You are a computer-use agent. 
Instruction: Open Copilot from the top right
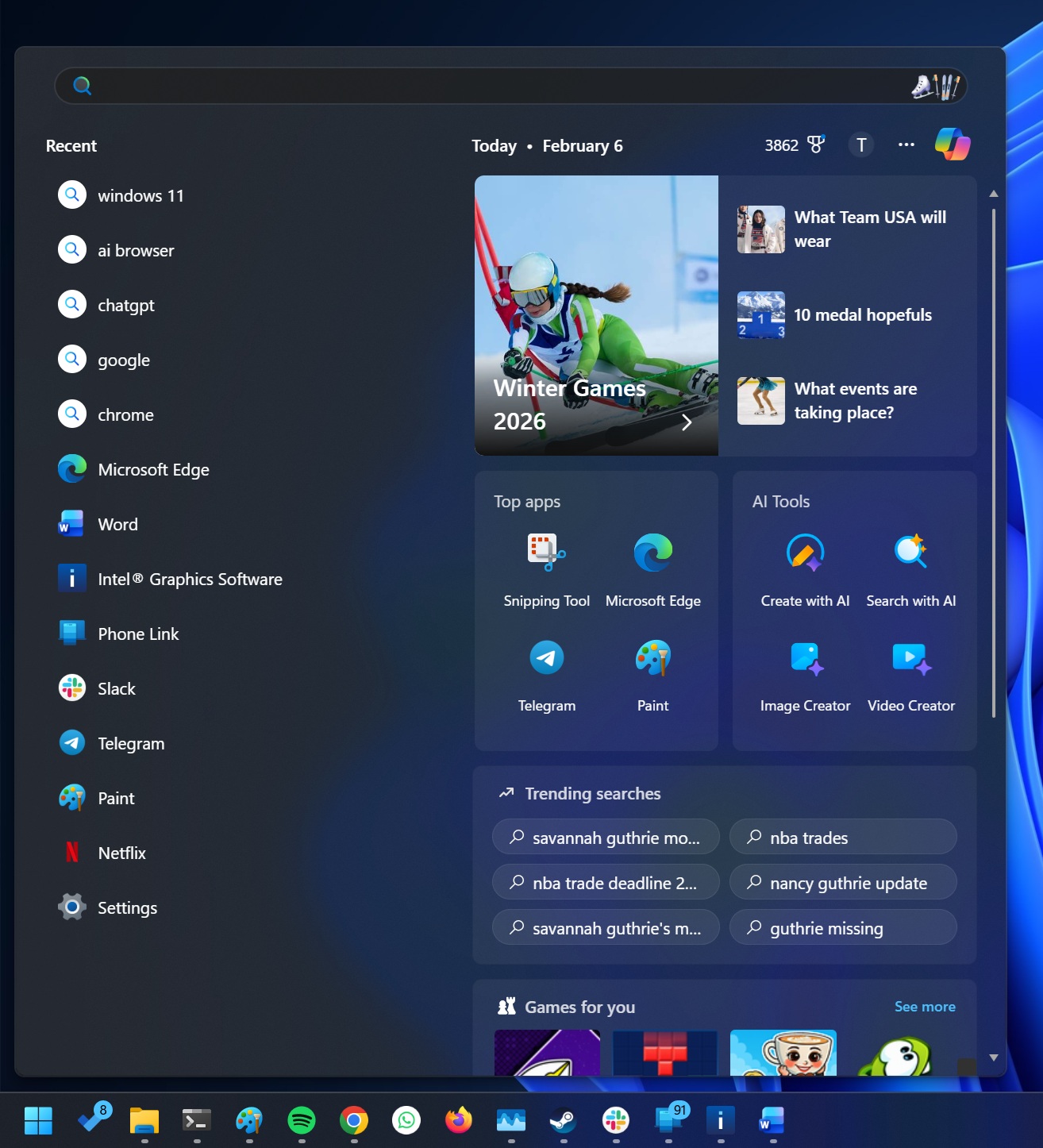click(953, 144)
